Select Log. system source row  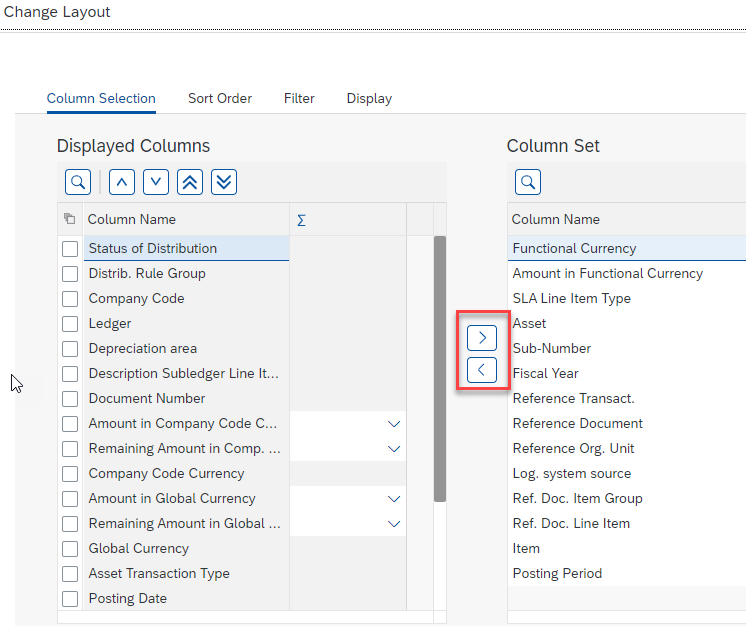(x=627, y=473)
